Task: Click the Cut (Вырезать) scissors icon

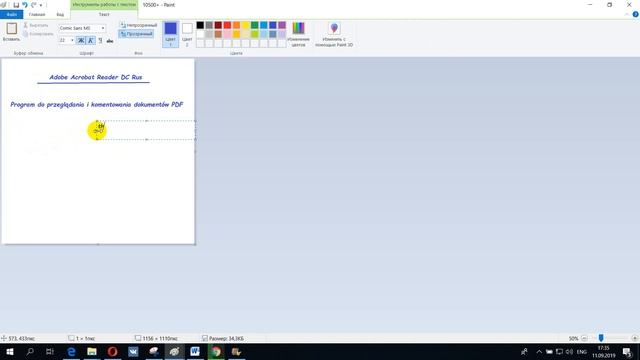Action: tap(25, 25)
